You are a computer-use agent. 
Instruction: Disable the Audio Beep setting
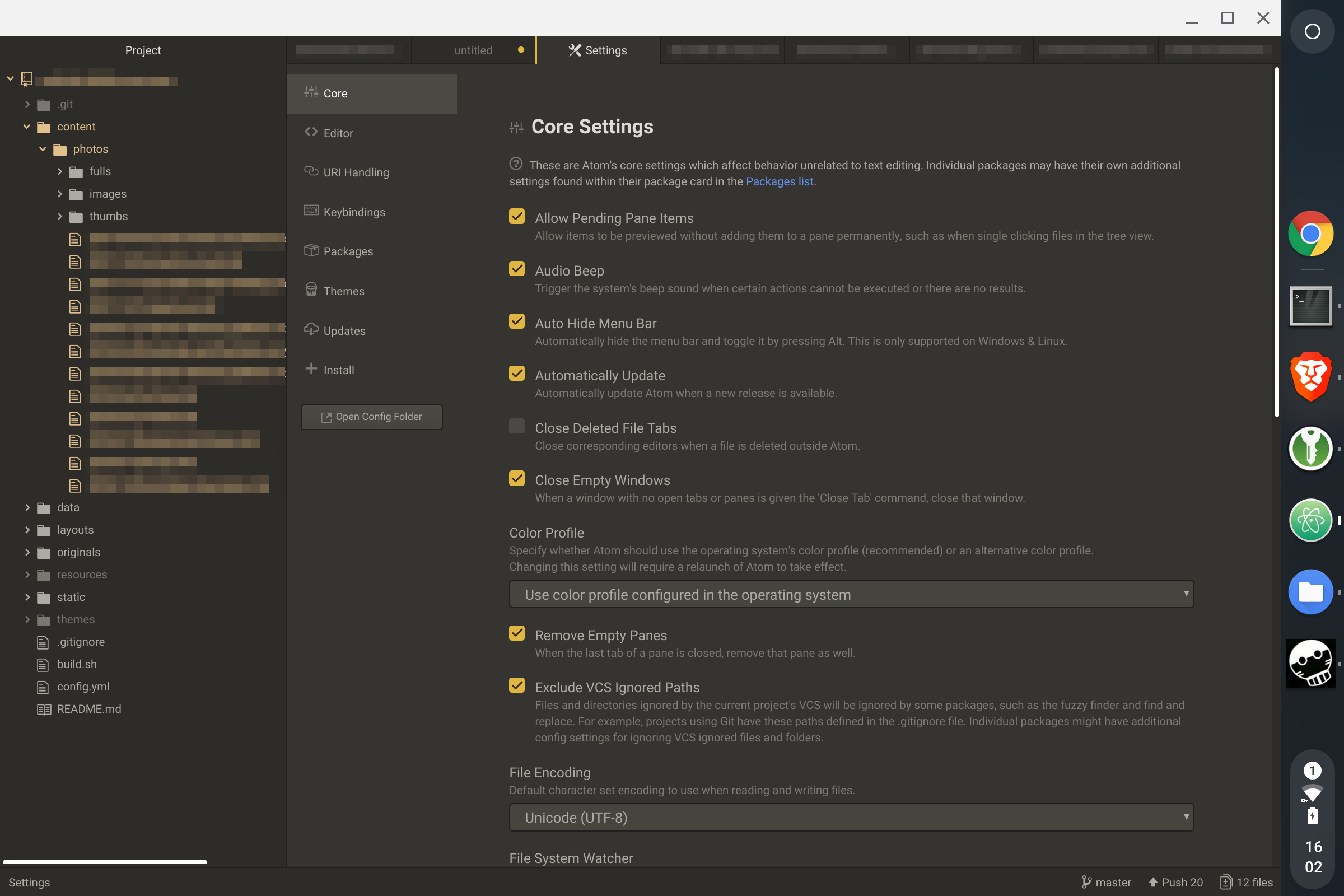click(516, 268)
